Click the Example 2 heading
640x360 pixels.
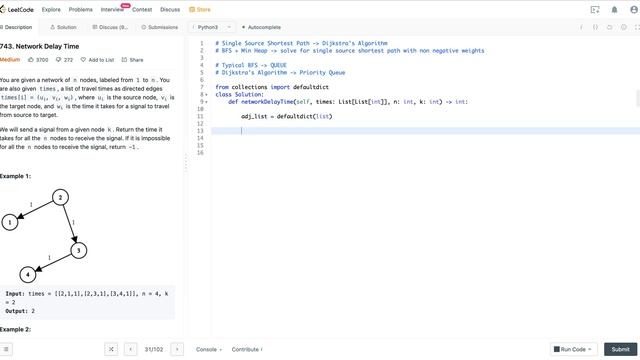[16, 329]
